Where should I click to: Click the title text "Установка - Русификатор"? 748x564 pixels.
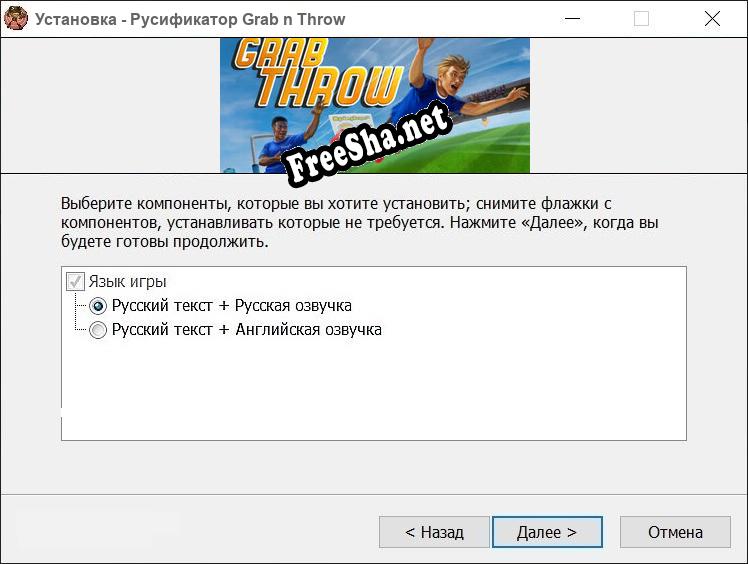click(x=136, y=19)
